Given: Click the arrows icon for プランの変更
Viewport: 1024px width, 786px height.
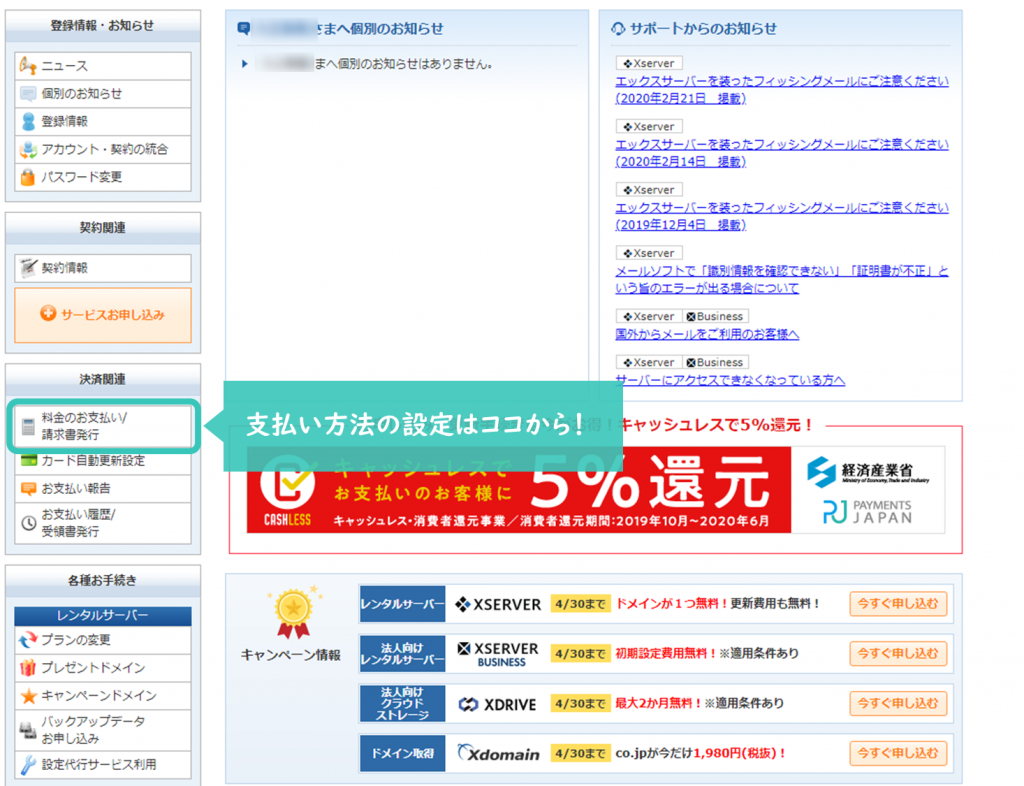Looking at the screenshot, I should [x=28, y=640].
